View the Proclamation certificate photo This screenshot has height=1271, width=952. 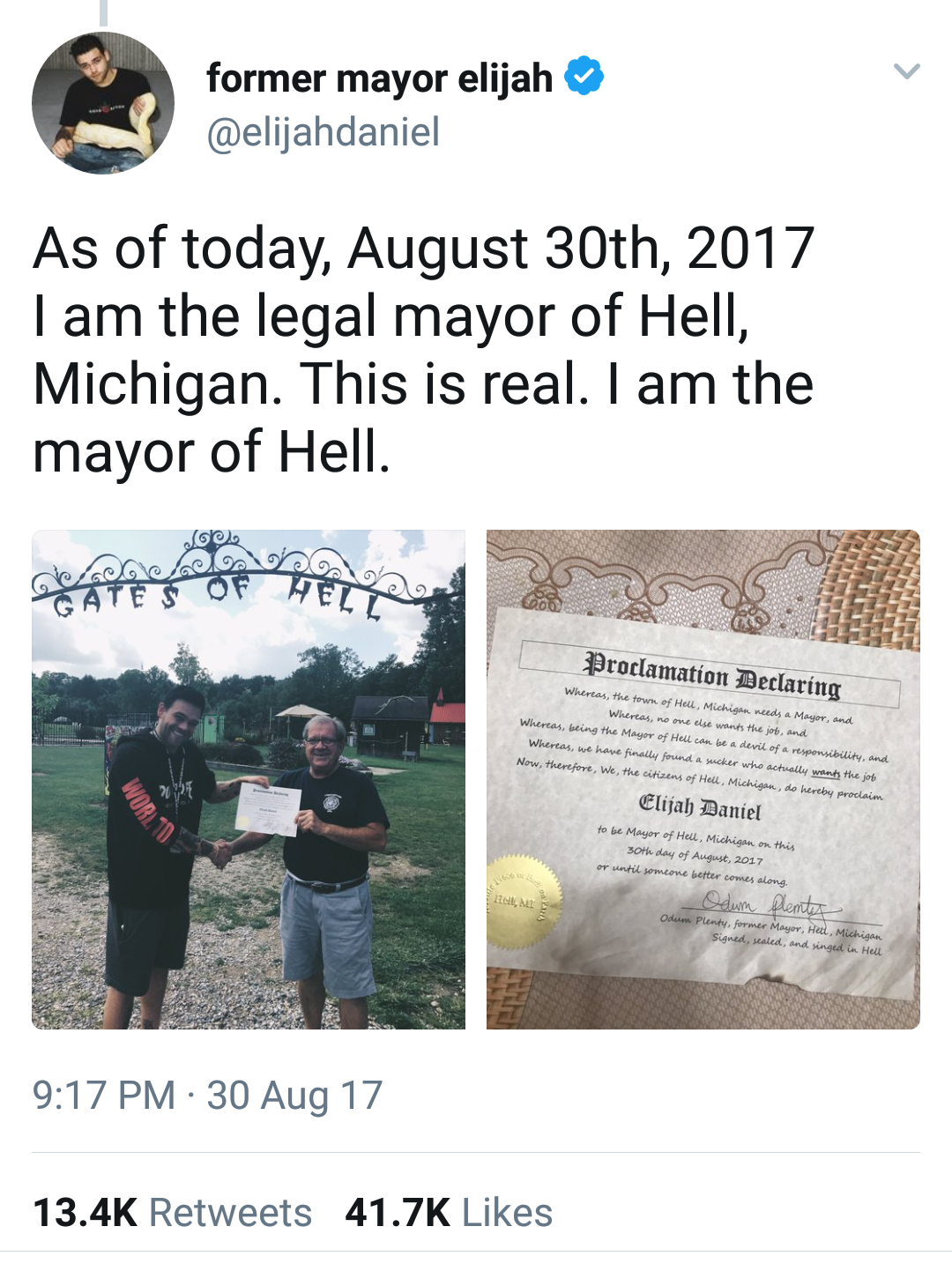click(x=703, y=779)
